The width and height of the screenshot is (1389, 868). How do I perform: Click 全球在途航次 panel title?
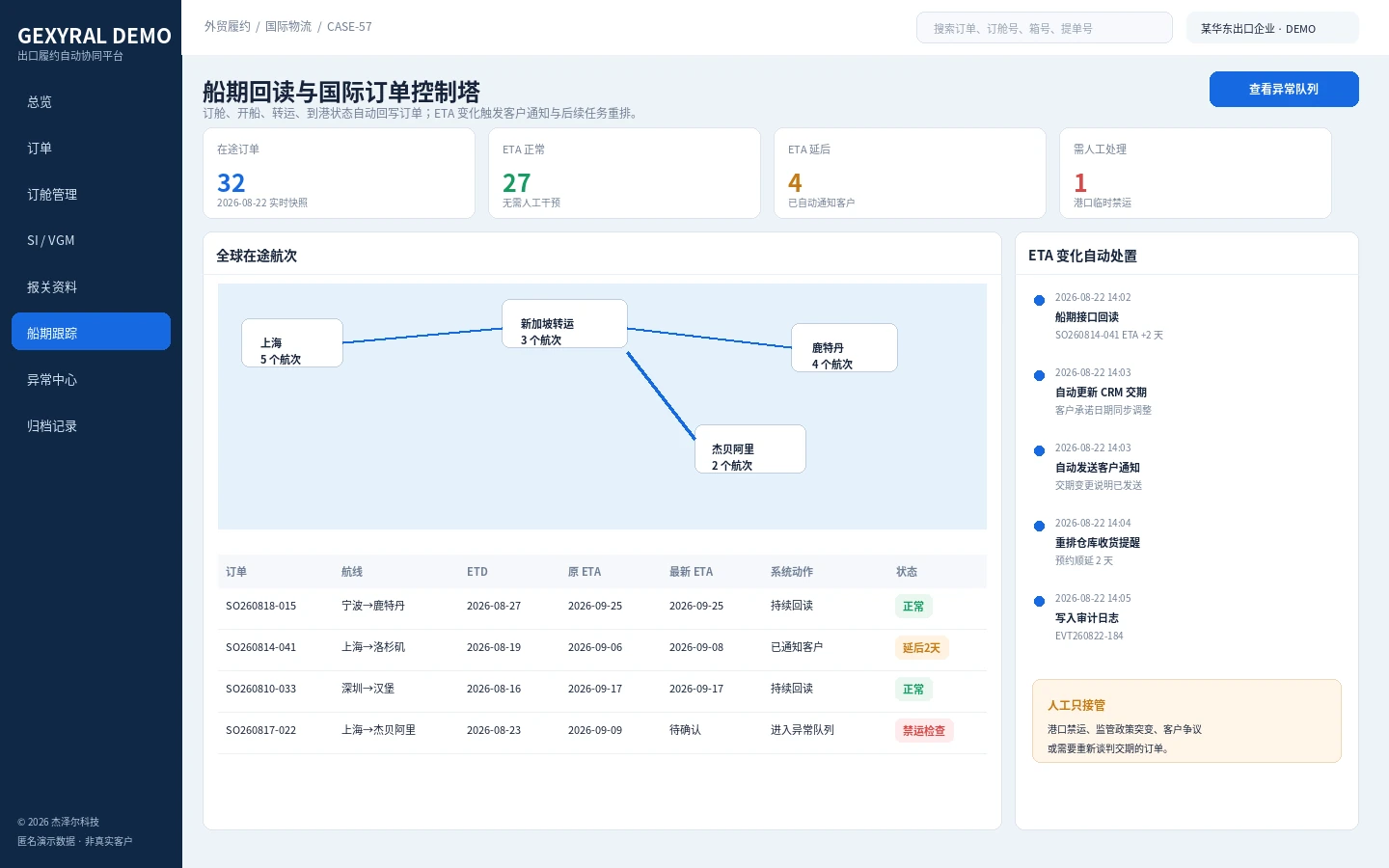(257, 256)
